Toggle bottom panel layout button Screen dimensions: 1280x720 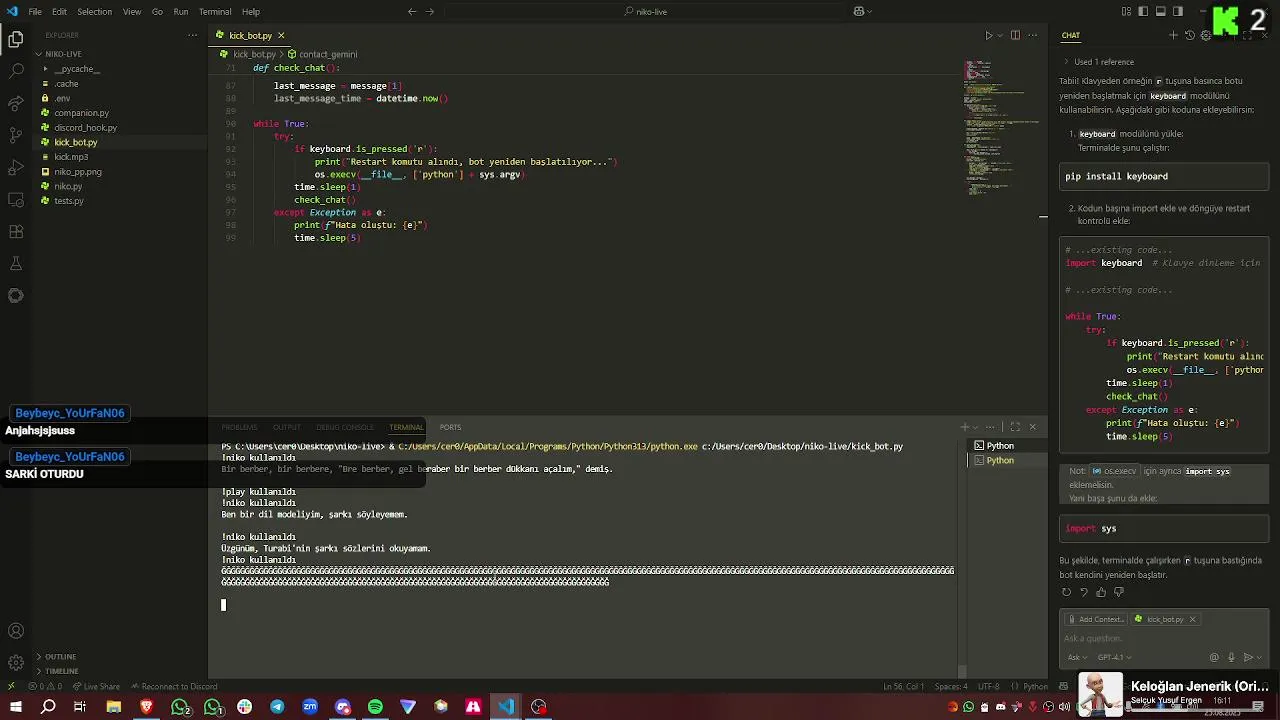point(1161,12)
